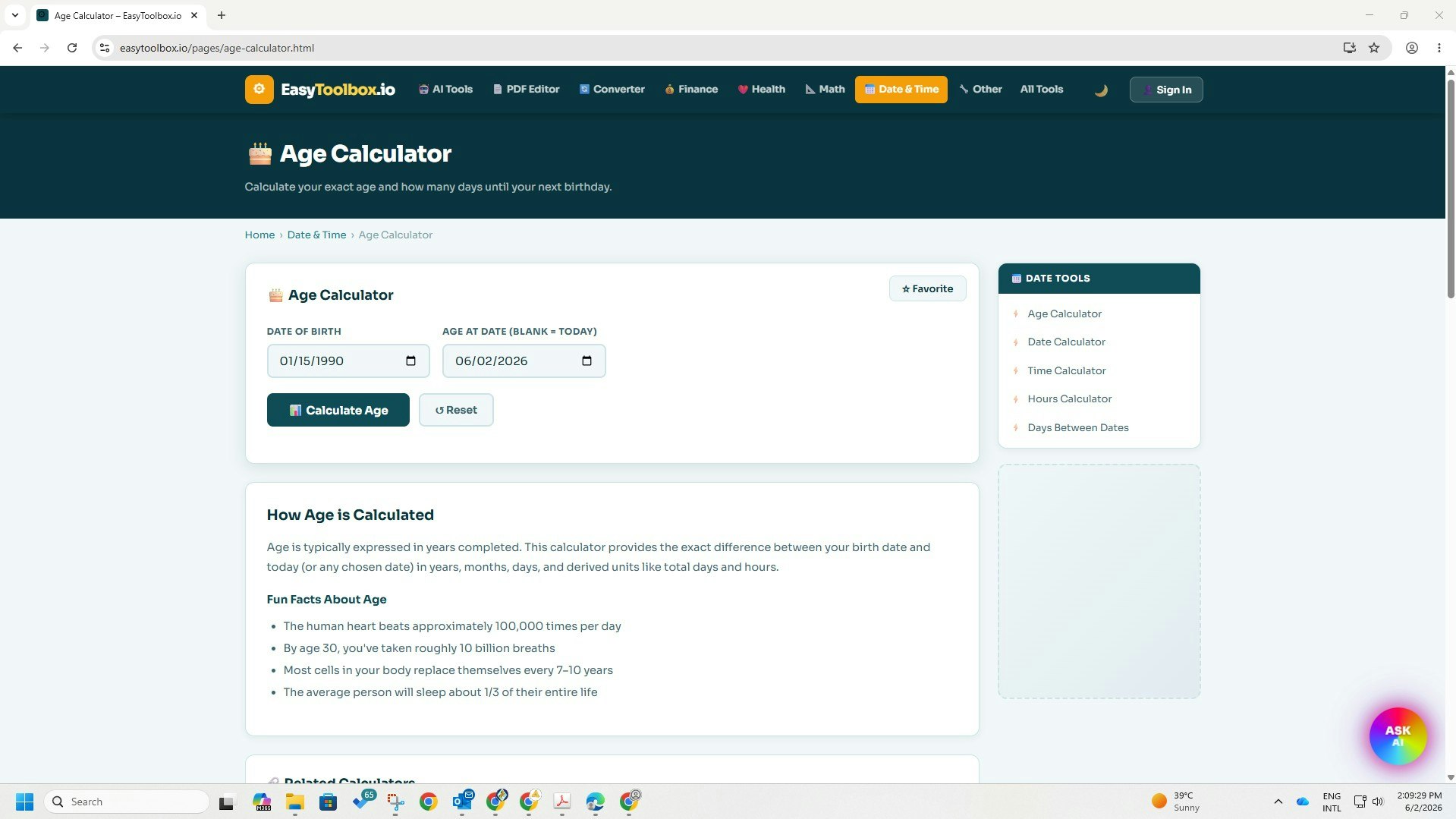
Task: Click browser forward arrow
Action: 44,48
